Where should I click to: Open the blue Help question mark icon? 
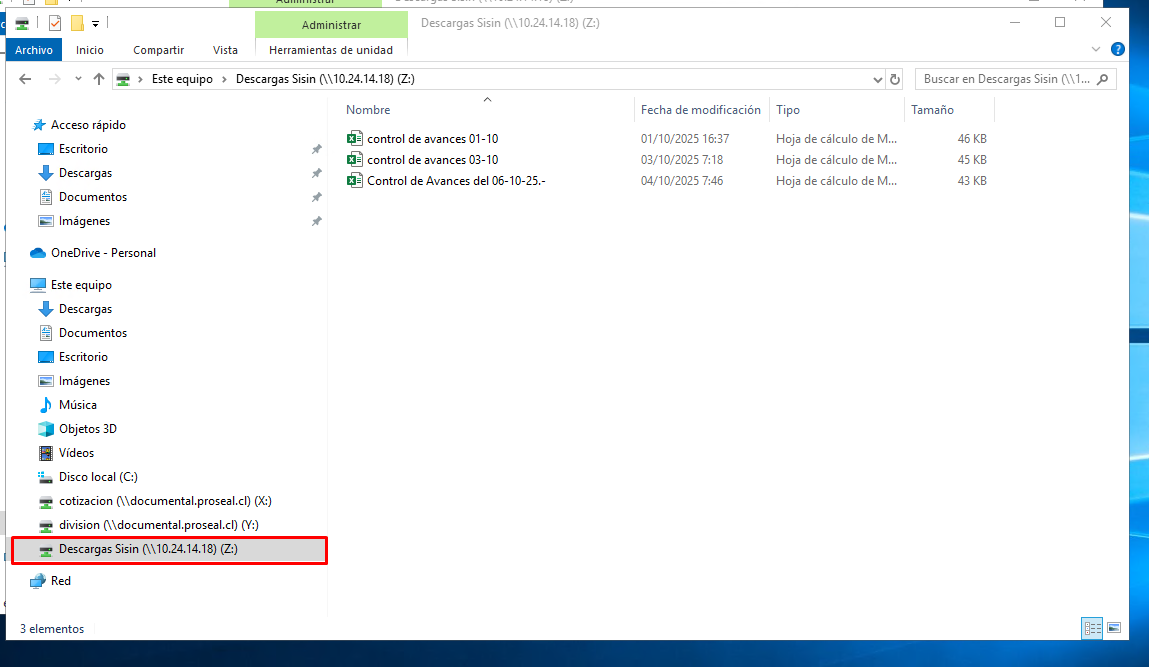pyautogui.click(x=1118, y=49)
